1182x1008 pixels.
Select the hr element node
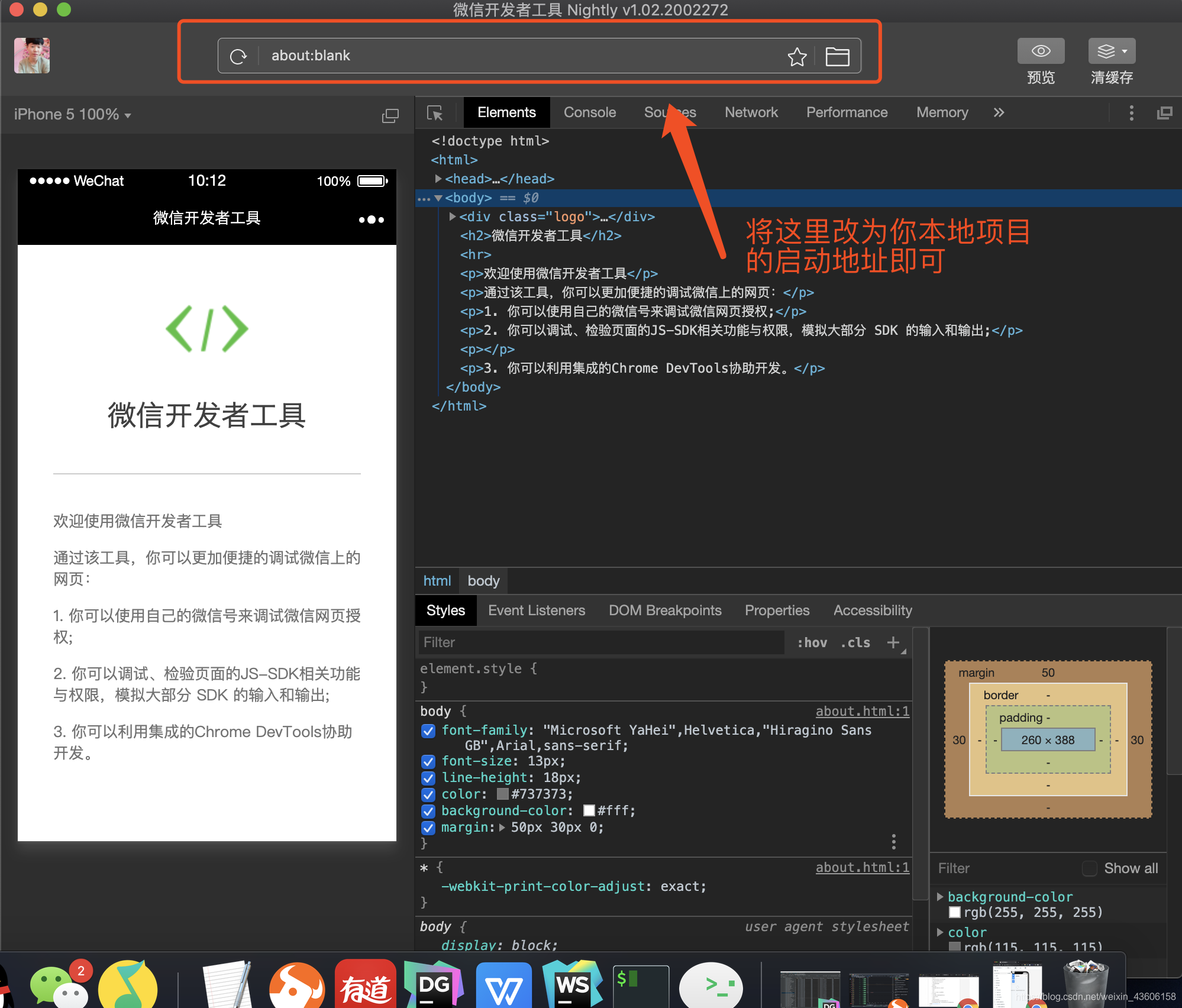(476, 254)
